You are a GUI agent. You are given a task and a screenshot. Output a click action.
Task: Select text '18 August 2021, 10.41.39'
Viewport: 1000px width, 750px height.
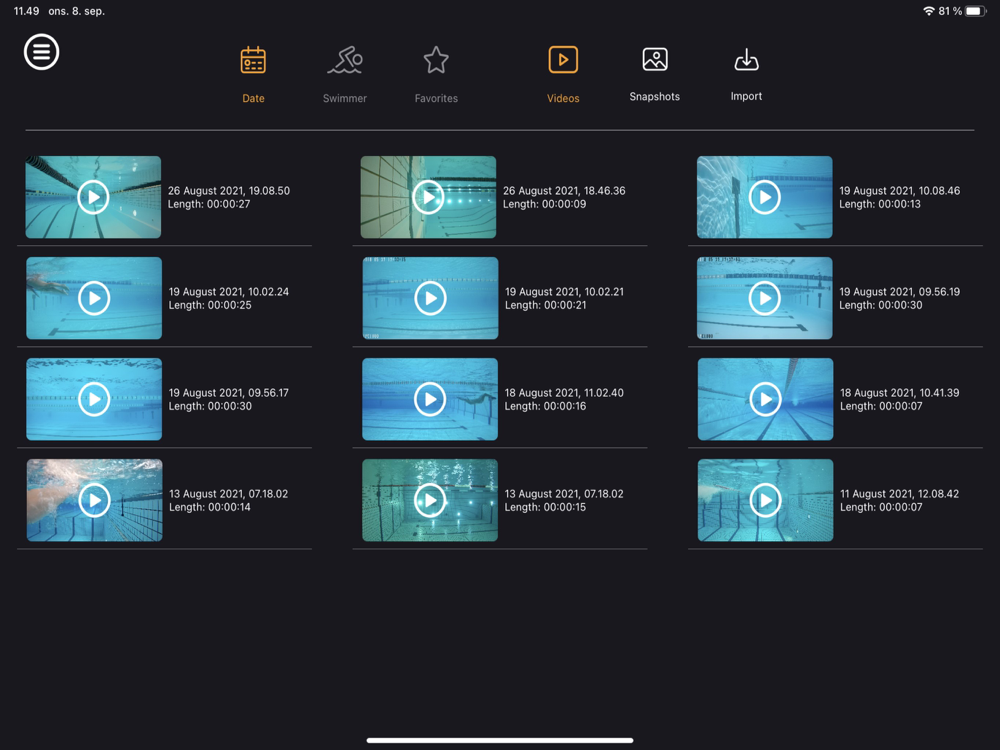pos(900,393)
